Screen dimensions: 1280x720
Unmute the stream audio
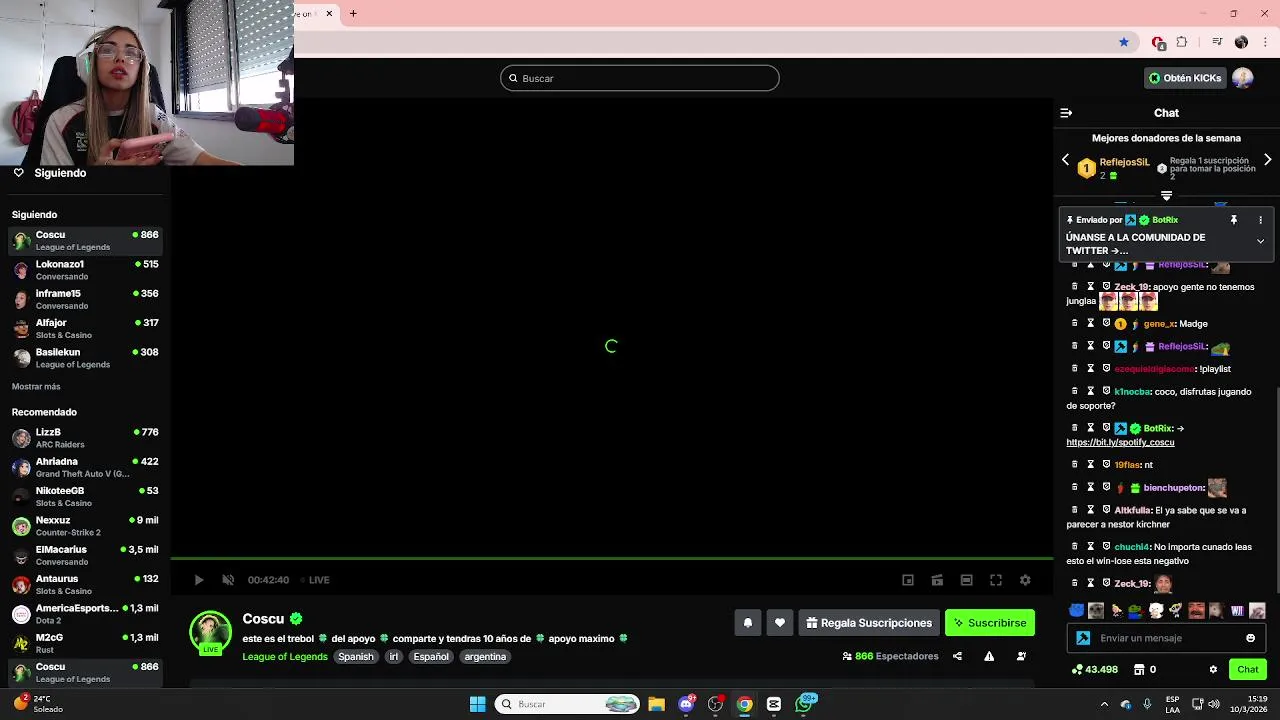(x=228, y=580)
